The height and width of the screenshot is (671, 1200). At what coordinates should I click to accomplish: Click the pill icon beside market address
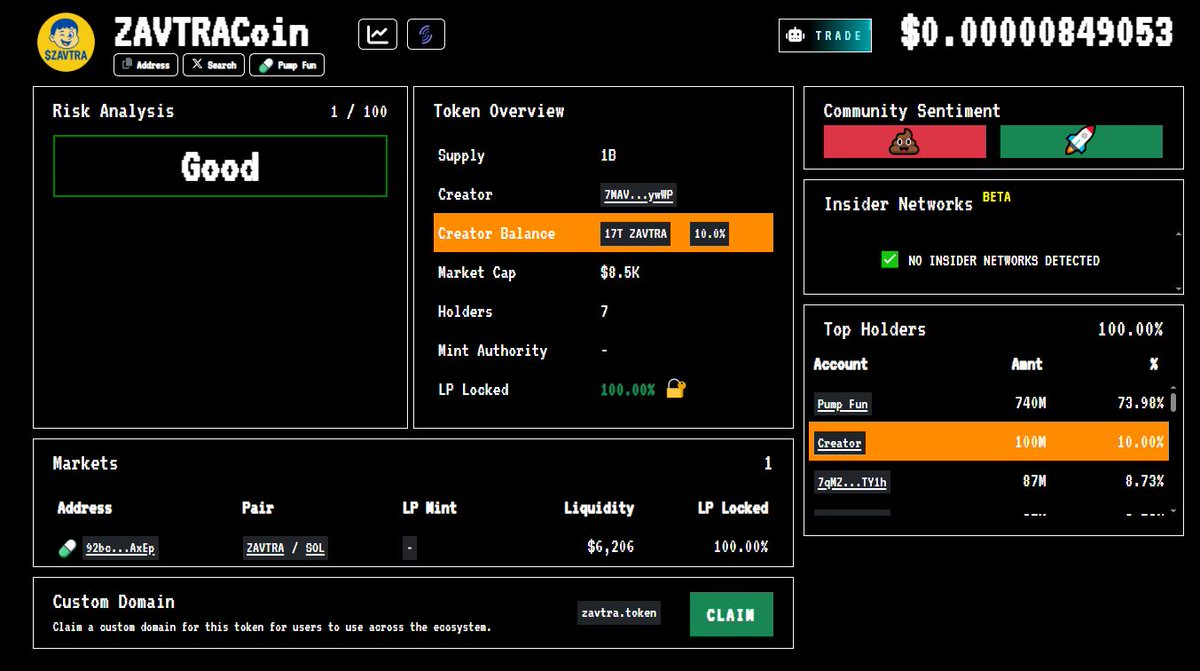pyautogui.click(x=68, y=548)
